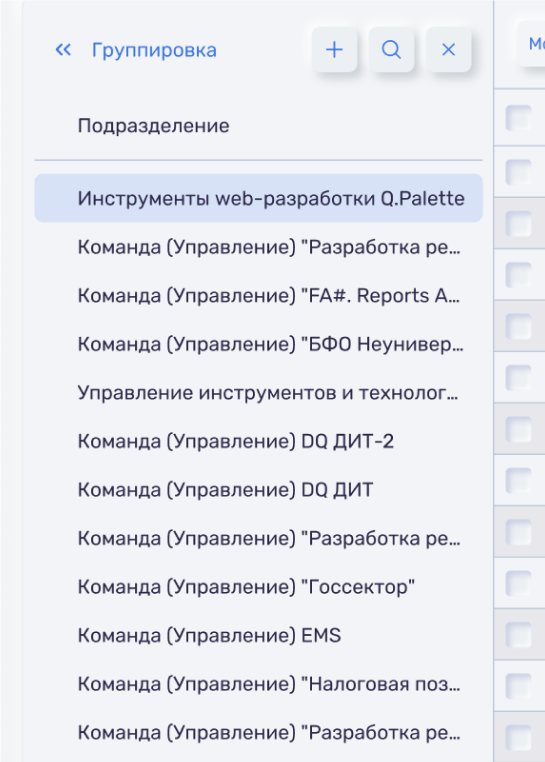Select Команда (Управление) "FA#. Reports A..." item
545x762 pixels.
click(x=259, y=295)
